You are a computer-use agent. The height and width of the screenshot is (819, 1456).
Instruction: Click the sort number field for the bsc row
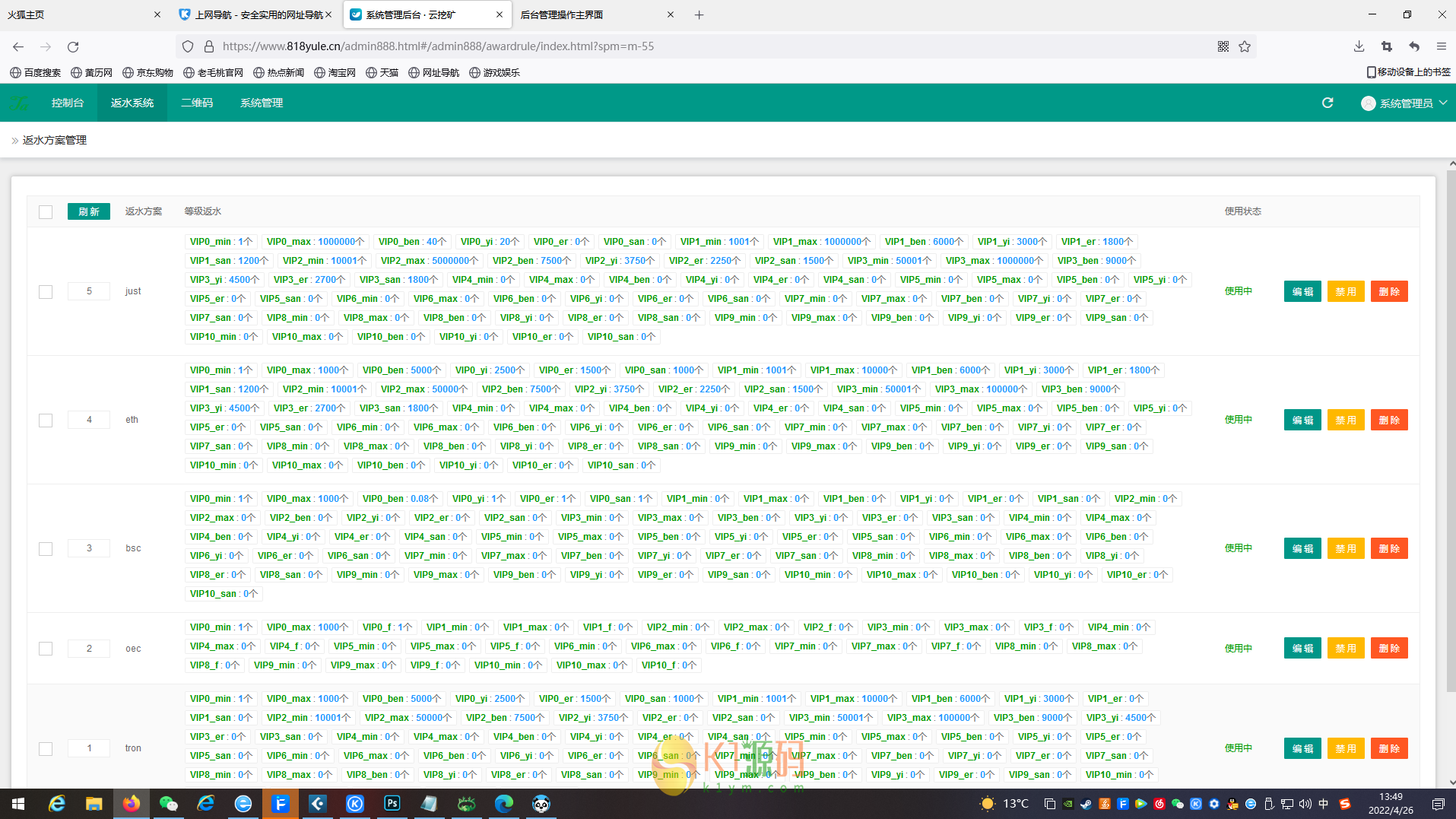tap(89, 548)
